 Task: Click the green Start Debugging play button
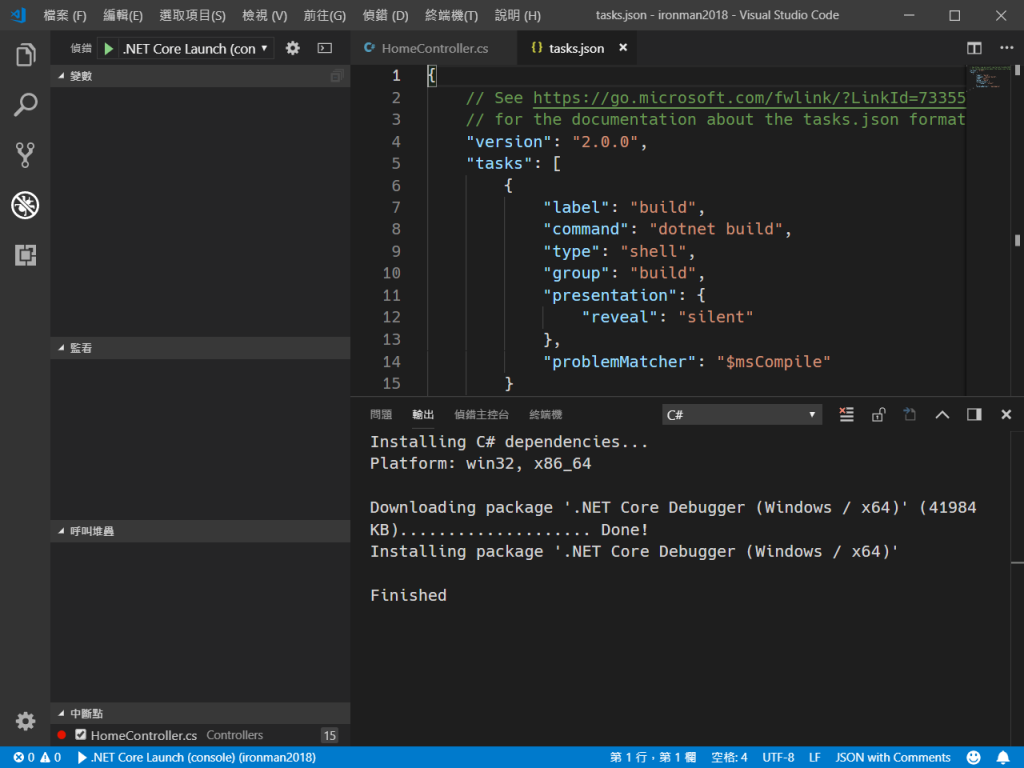click(108, 48)
